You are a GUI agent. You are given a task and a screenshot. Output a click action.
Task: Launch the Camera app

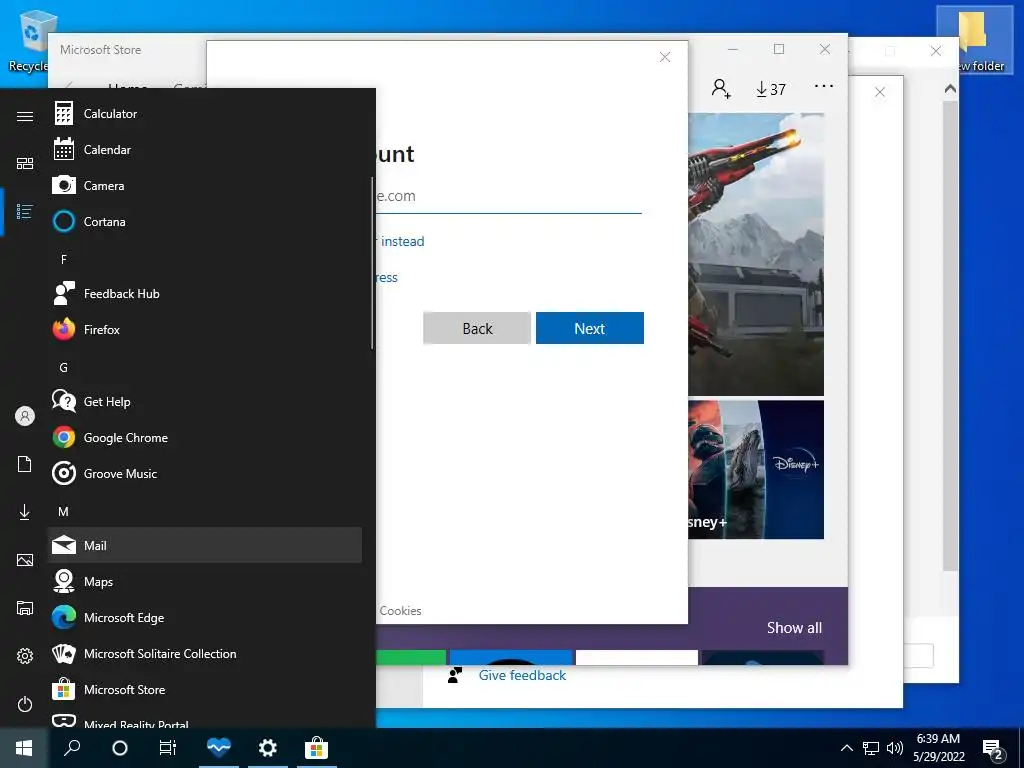(x=204, y=185)
